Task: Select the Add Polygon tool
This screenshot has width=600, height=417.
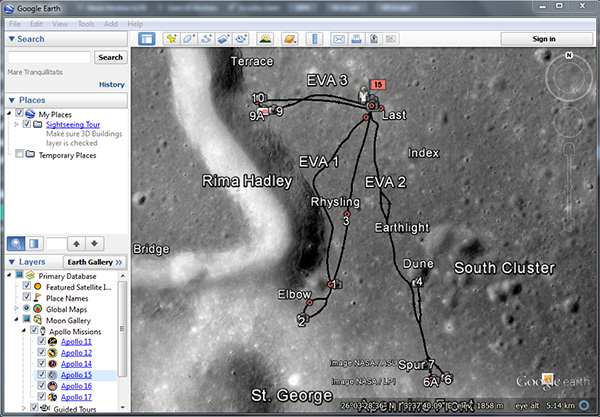Action: click(x=189, y=39)
